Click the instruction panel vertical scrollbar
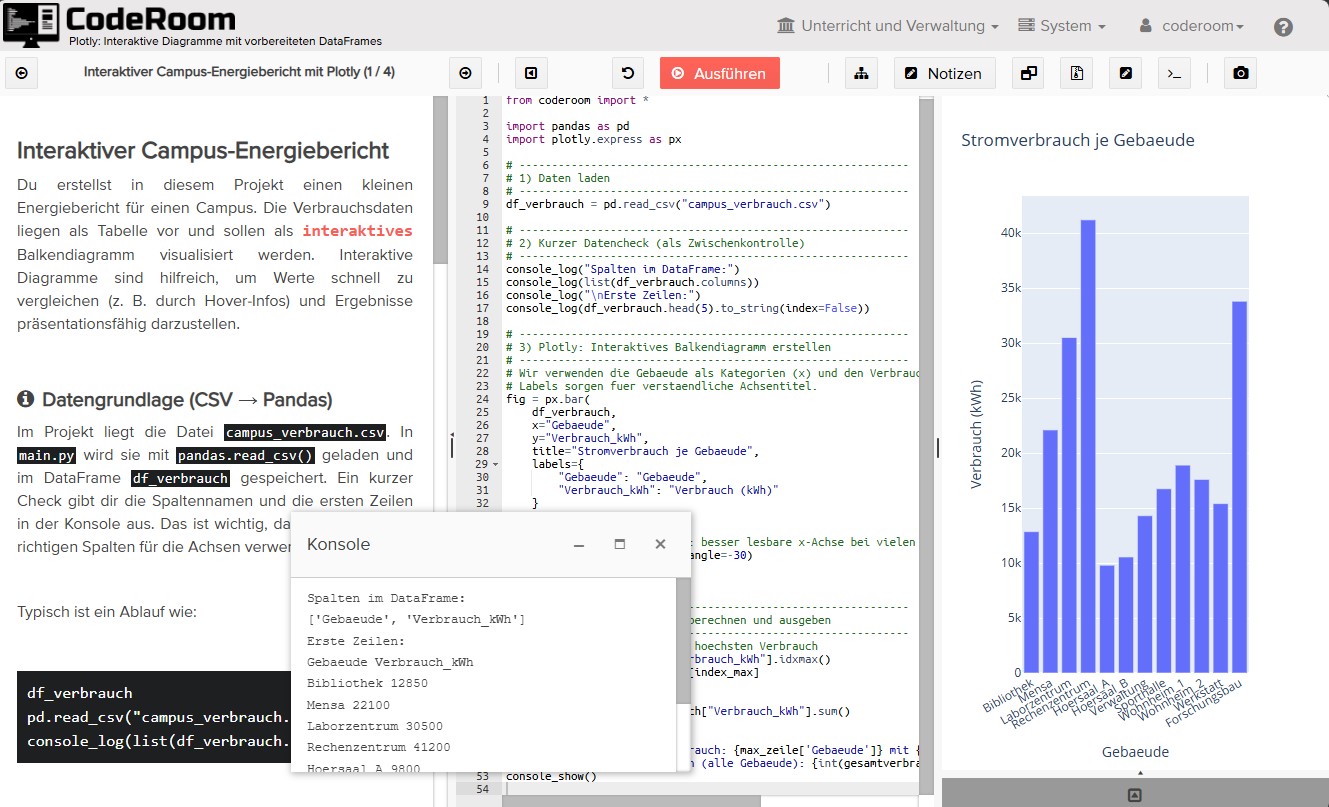This screenshot has width=1329, height=807. [x=440, y=180]
